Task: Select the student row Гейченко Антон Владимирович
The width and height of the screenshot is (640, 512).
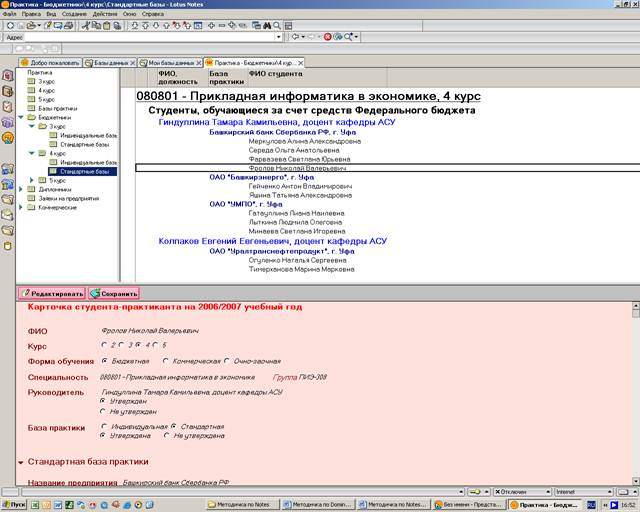Action: (300, 186)
